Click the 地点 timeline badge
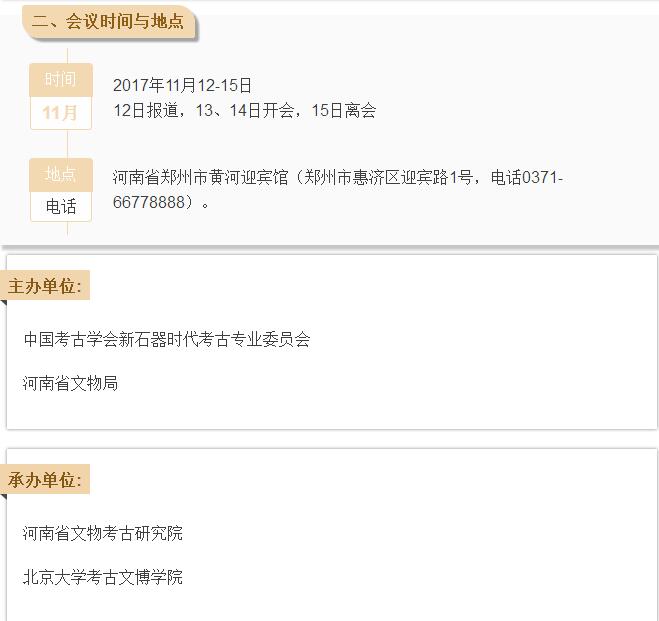This screenshot has height=621, width=659. [x=60, y=174]
